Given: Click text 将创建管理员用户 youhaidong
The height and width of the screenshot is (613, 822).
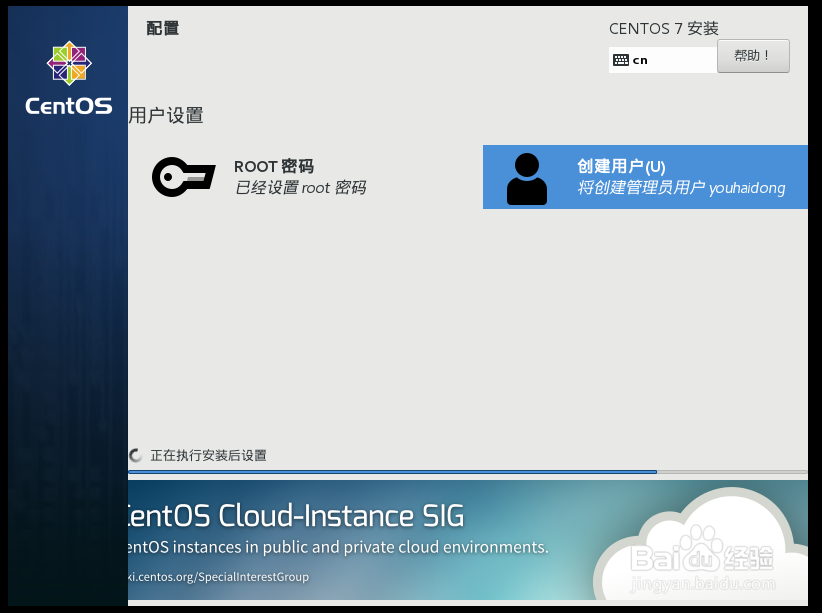Looking at the screenshot, I should click(681, 188).
